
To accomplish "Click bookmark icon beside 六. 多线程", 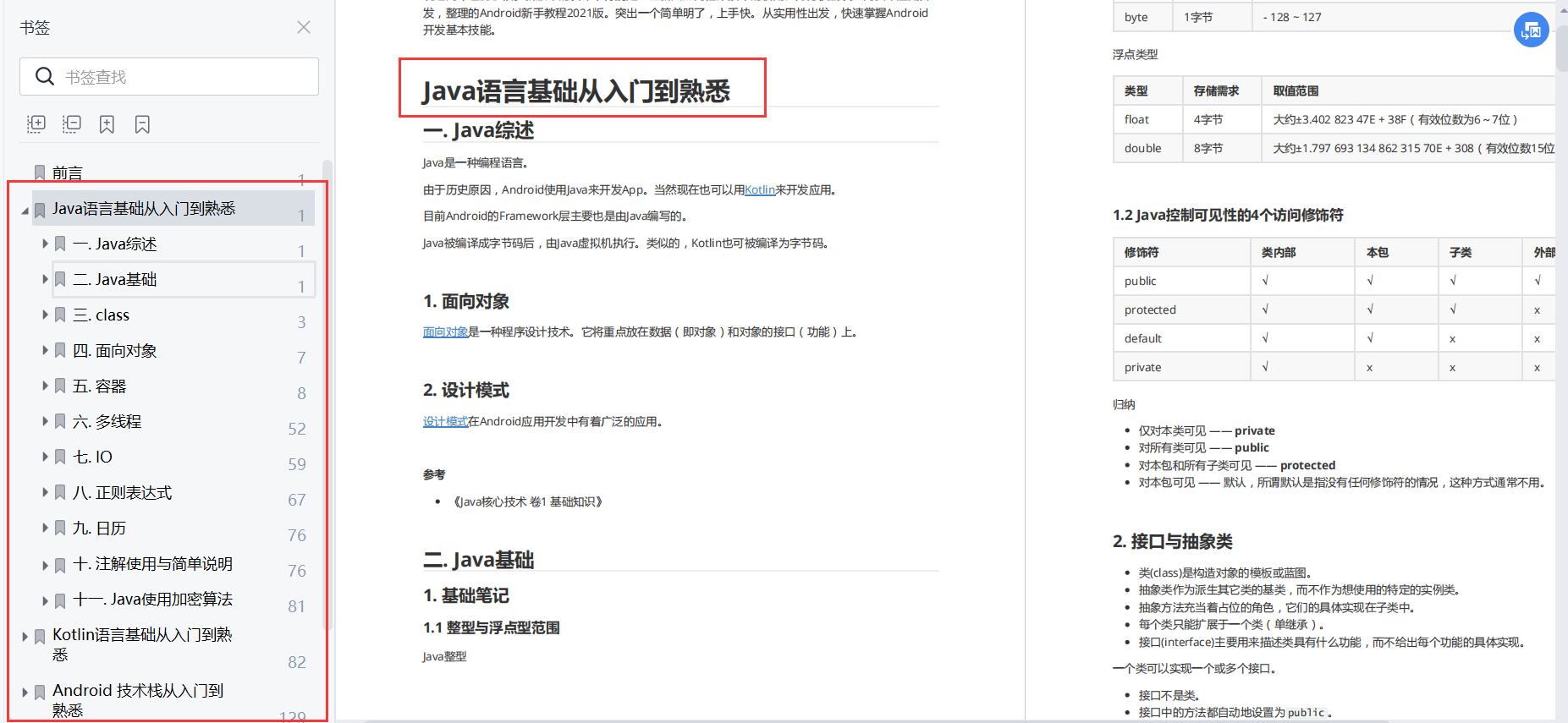I will tap(60, 421).
